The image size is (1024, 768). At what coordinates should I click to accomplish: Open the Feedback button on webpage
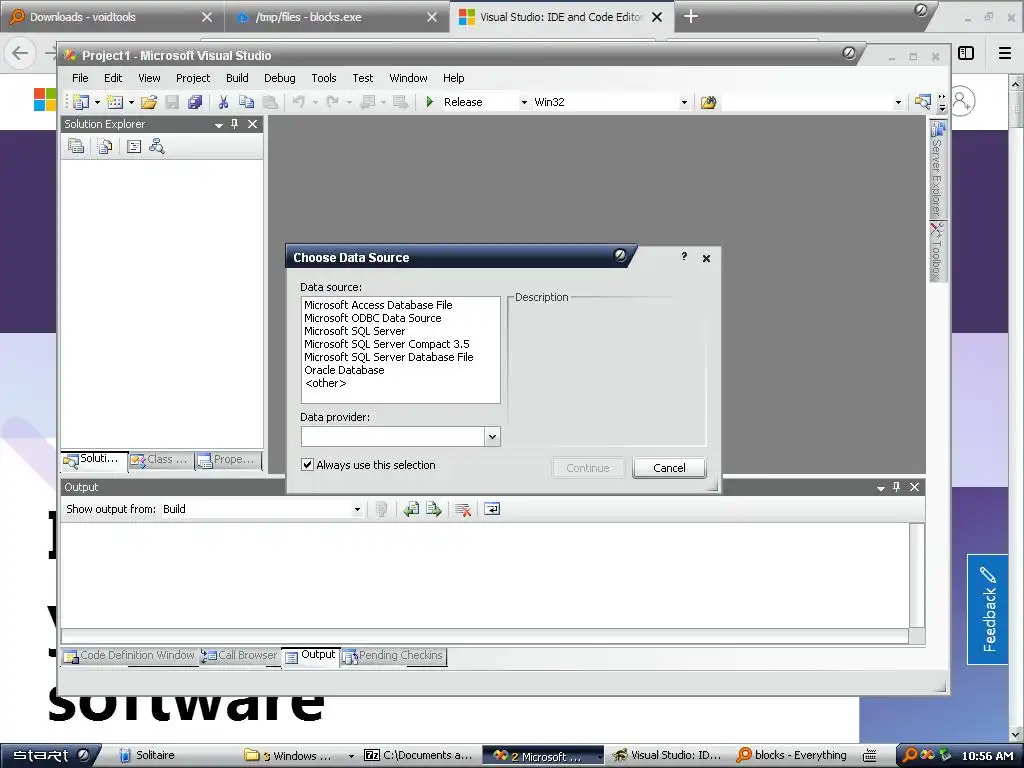point(987,609)
